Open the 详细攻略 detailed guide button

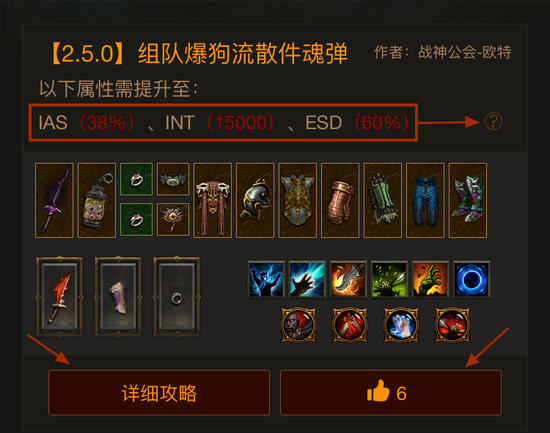tap(159, 393)
